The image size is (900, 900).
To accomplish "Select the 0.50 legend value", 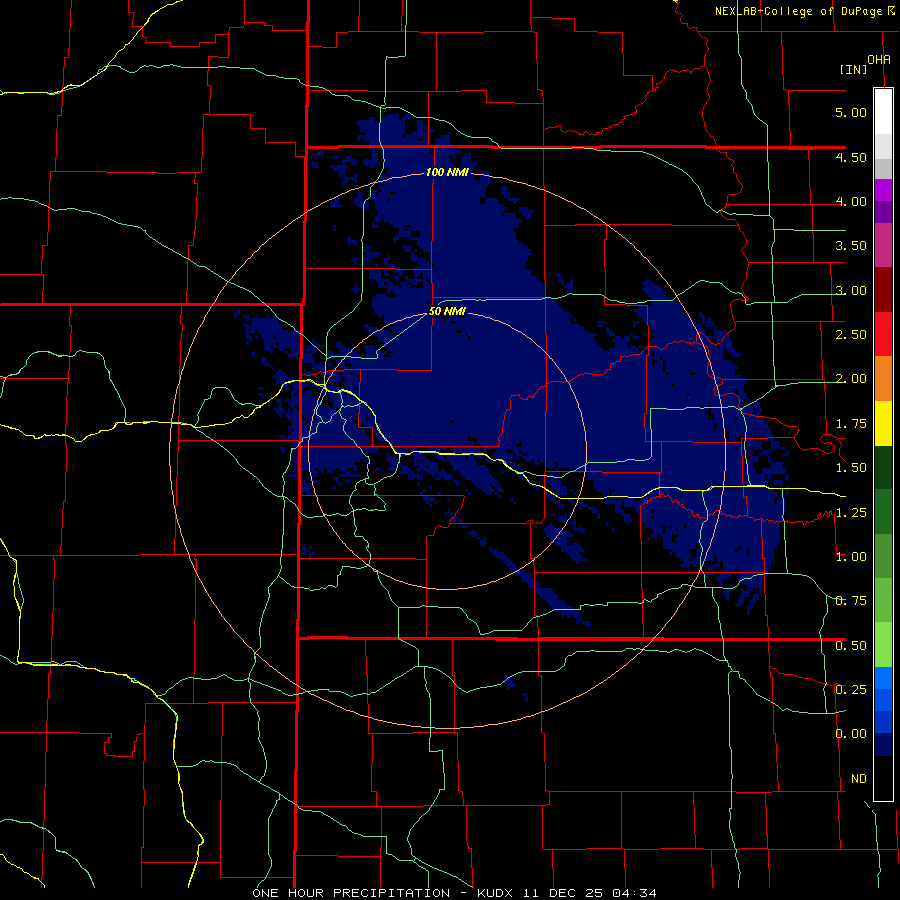I will pos(851,646).
